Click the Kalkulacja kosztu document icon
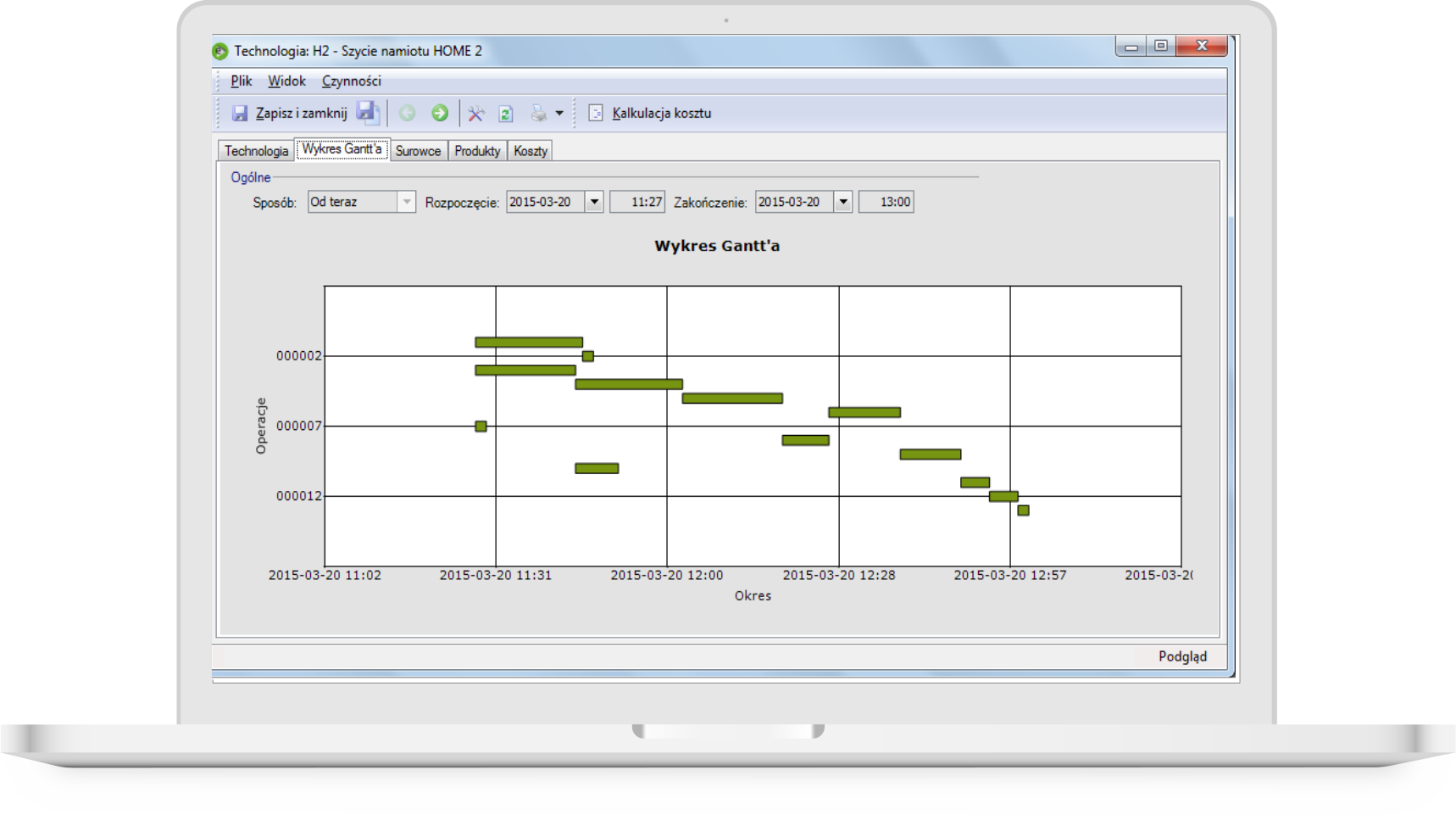This screenshot has width=1456, height=820. pyautogui.click(x=596, y=113)
